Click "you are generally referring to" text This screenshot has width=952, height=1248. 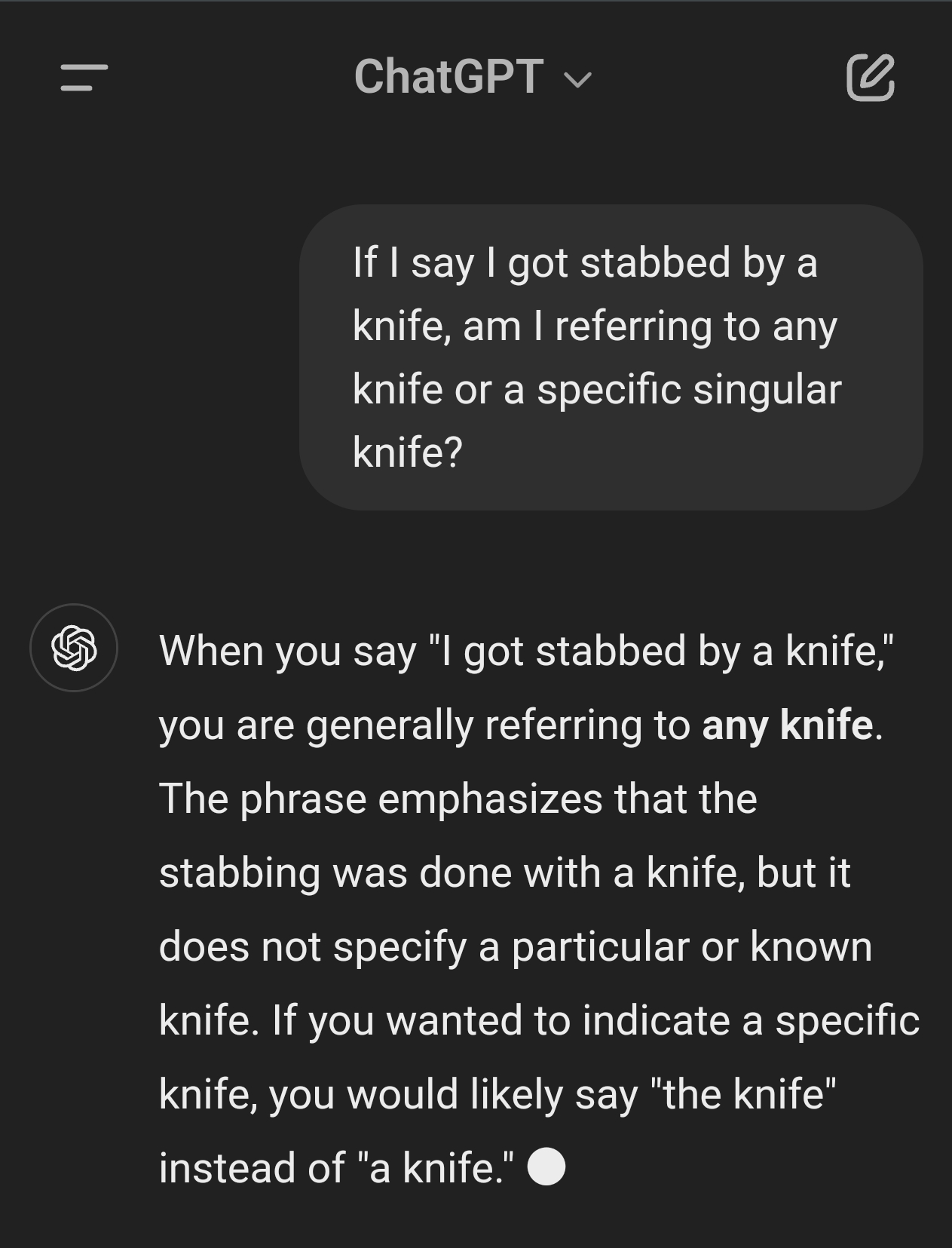pyautogui.click(x=424, y=725)
